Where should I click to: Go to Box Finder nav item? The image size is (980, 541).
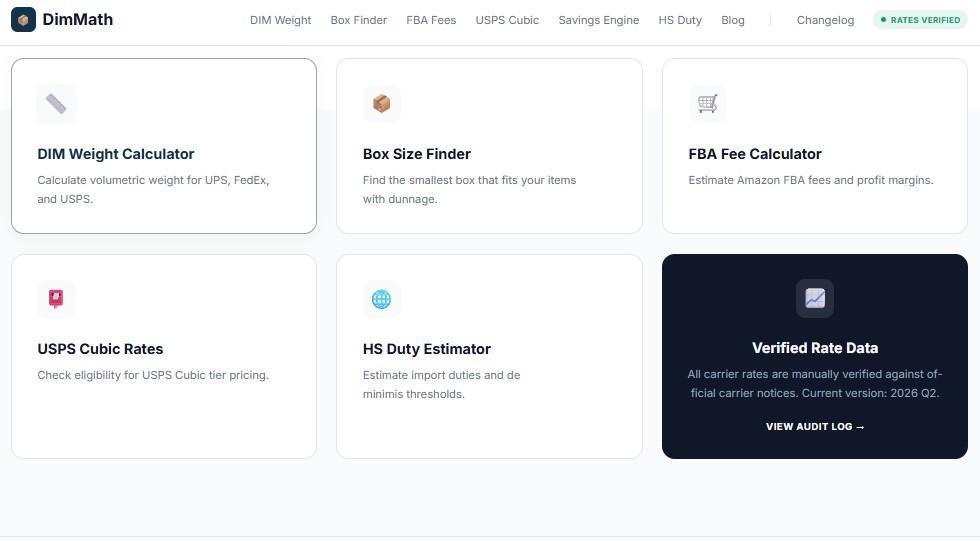coord(359,20)
